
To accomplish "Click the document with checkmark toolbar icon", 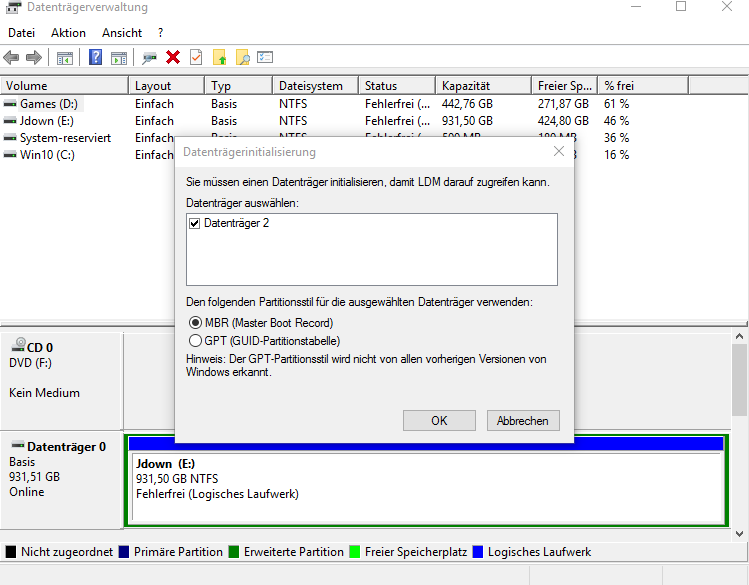I will click(x=196, y=58).
